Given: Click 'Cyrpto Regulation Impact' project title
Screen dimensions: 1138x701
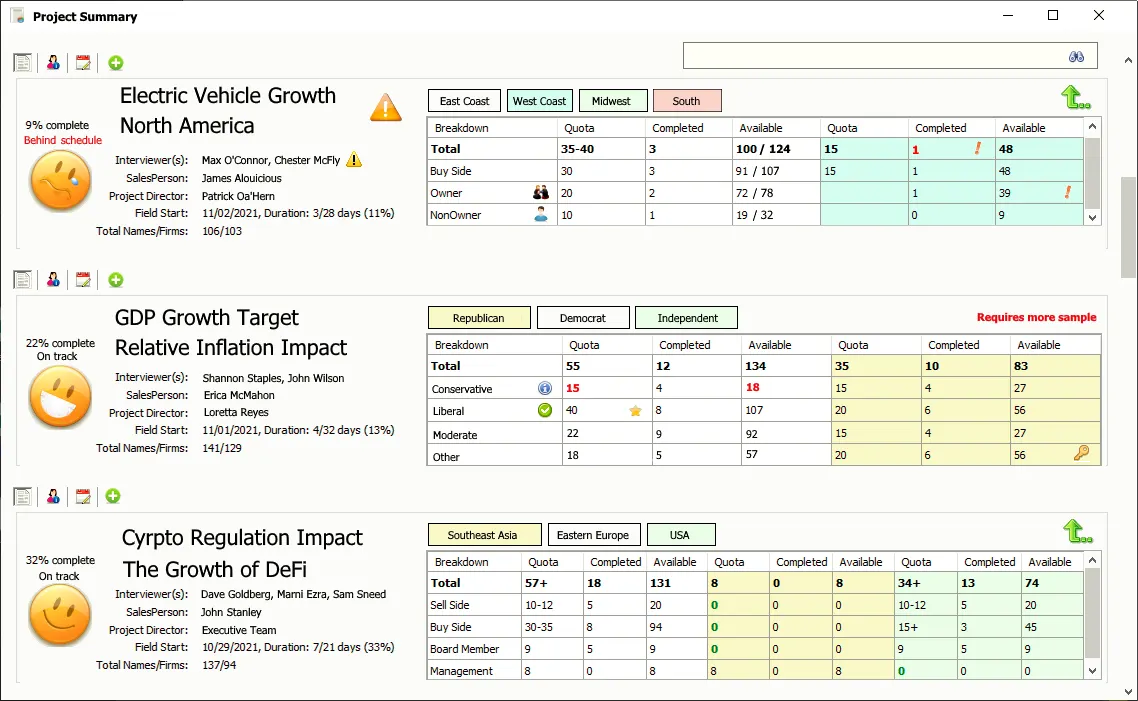Looking at the screenshot, I should [242, 538].
